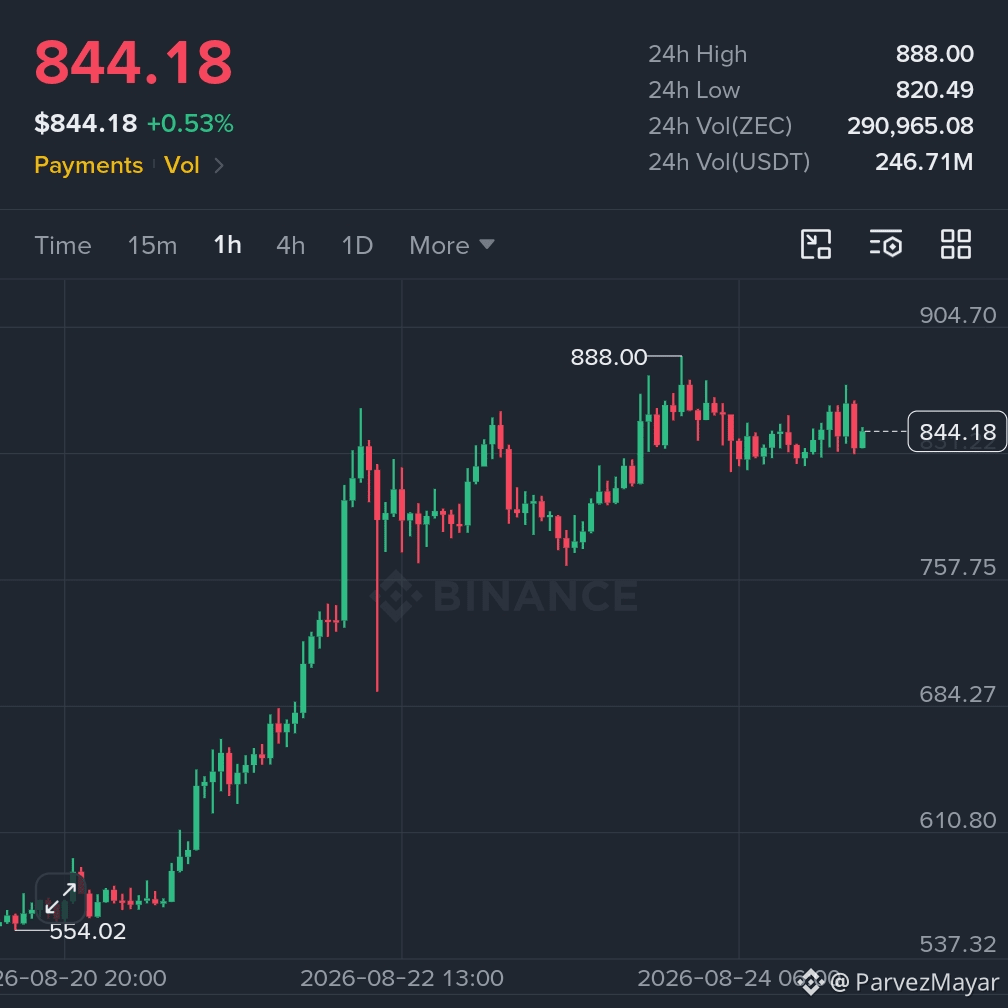The width and height of the screenshot is (1008, 1008).
Task: Click the 24h High label
Action: pos(698,54)
